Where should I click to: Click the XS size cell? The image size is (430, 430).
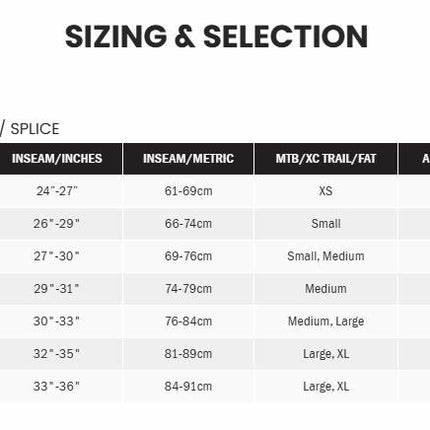326,191
